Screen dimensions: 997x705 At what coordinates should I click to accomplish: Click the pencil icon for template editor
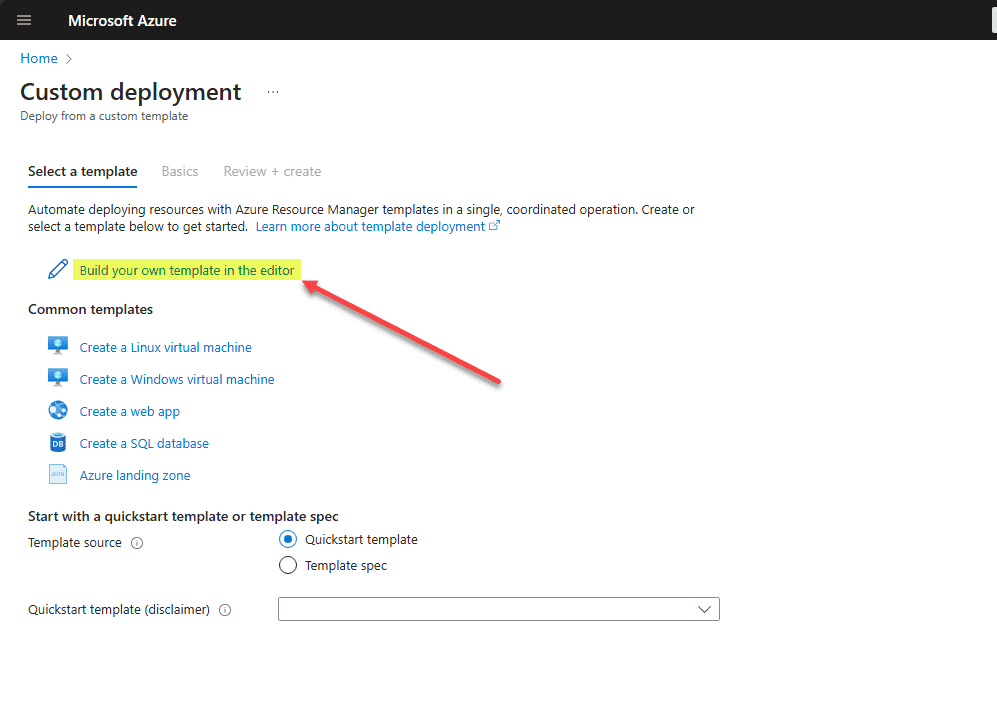pos(58,269)
